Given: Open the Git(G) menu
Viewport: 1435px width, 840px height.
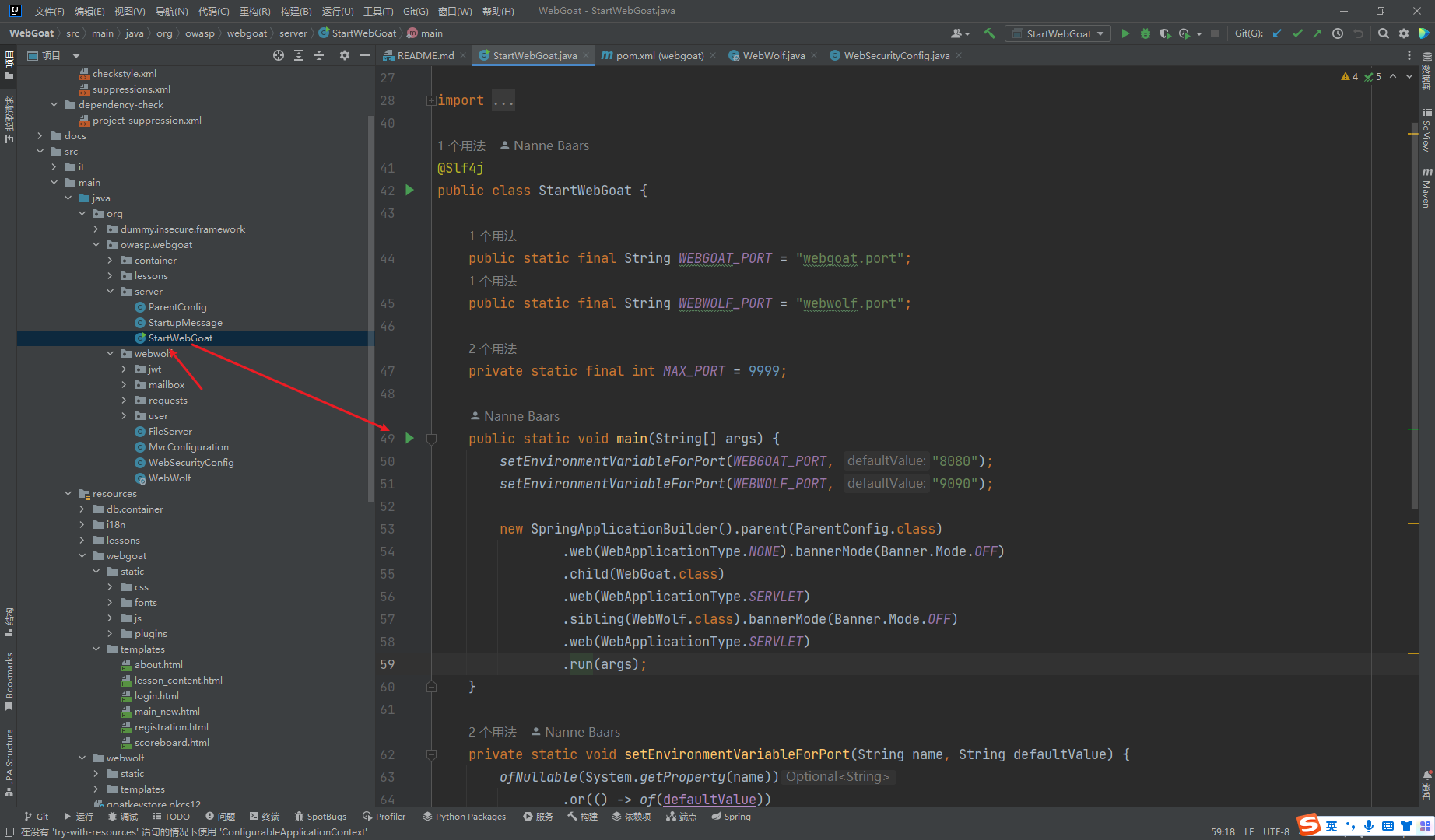Looking at the screenshot, I should coord(416,11).
